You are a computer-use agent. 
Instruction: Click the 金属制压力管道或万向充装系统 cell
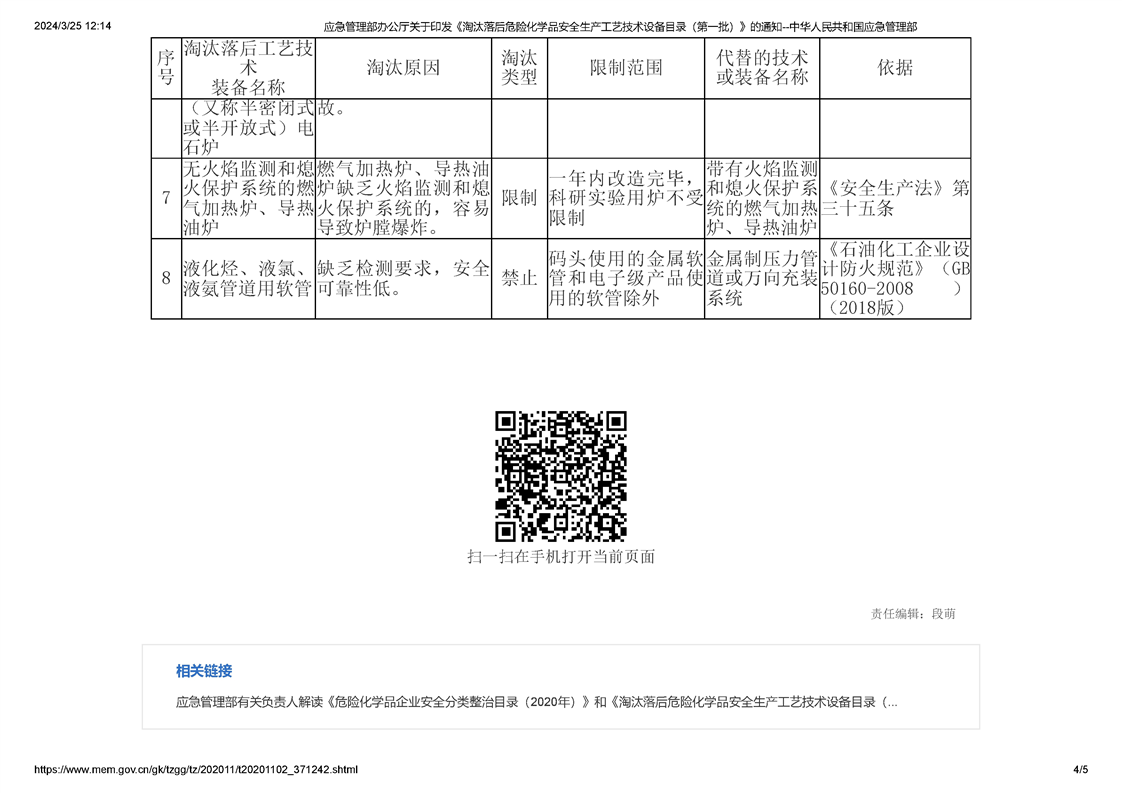(762, 278)
